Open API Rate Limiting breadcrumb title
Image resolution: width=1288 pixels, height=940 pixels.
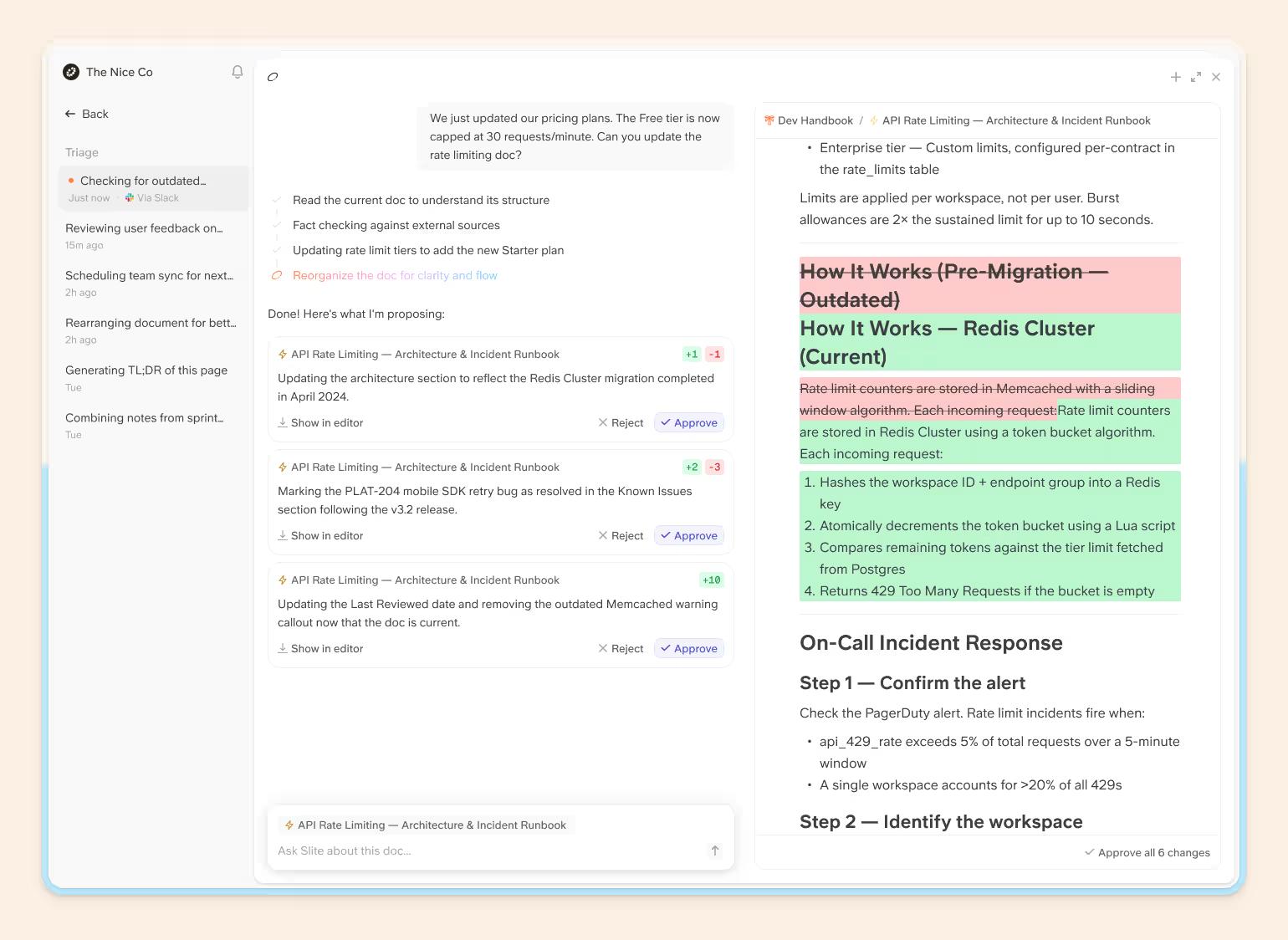[1010, 121]
